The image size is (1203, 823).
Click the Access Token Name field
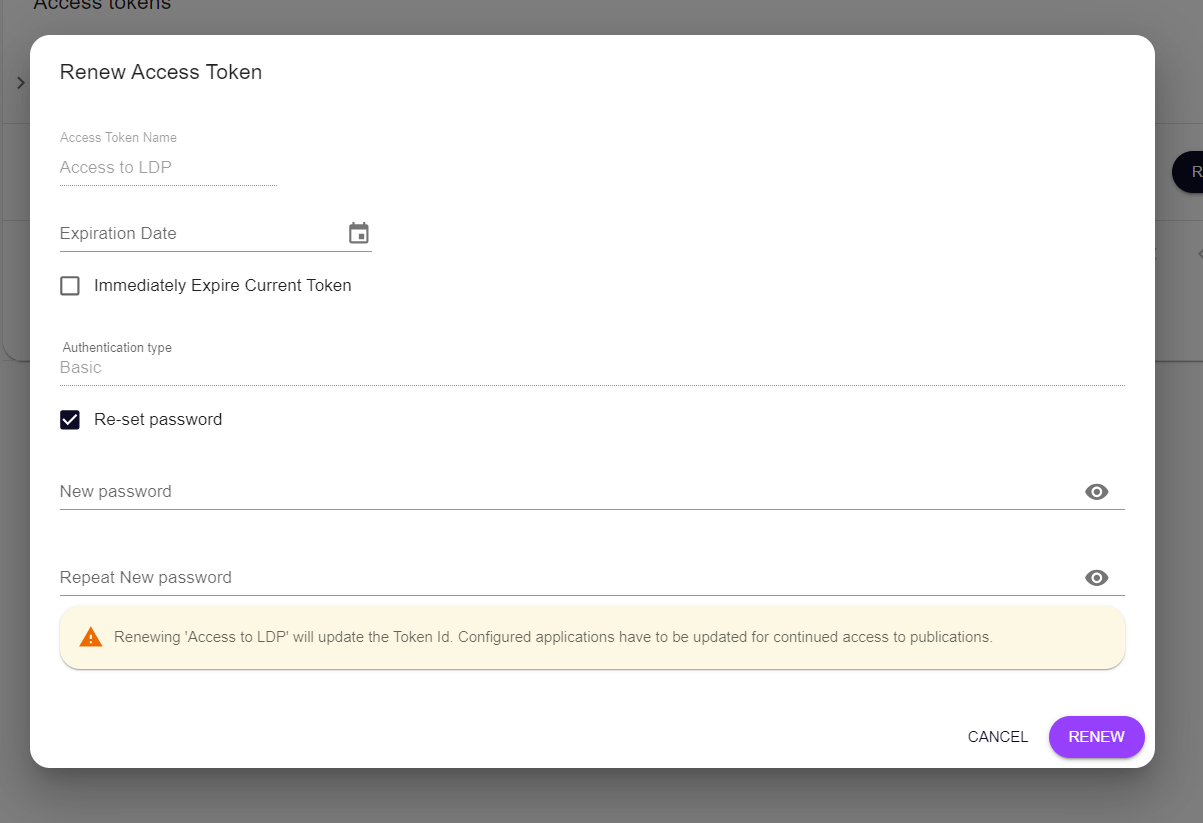(168, 168)
